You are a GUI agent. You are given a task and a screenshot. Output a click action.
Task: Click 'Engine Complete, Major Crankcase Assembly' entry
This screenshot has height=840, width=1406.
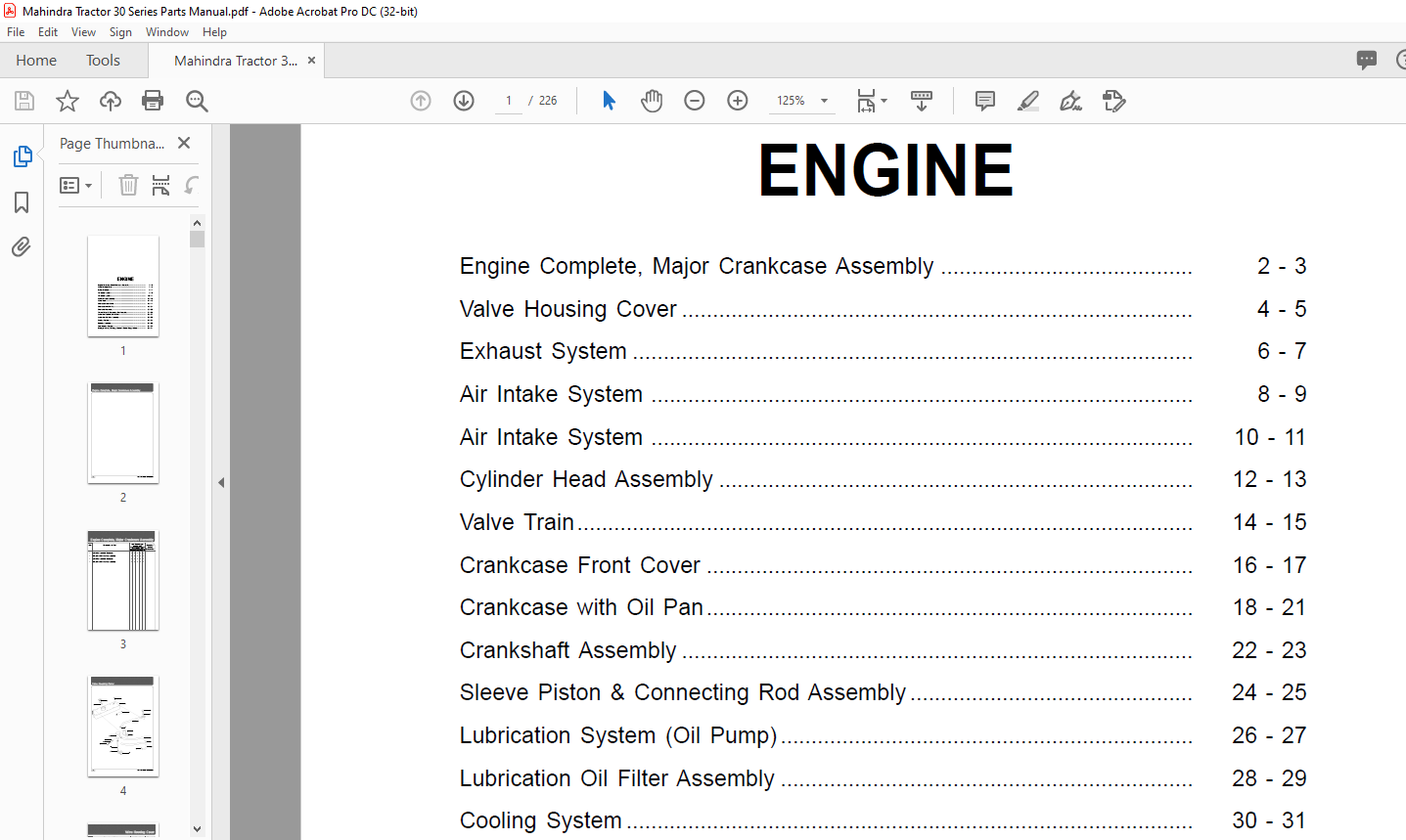click(x=697, y=266)
